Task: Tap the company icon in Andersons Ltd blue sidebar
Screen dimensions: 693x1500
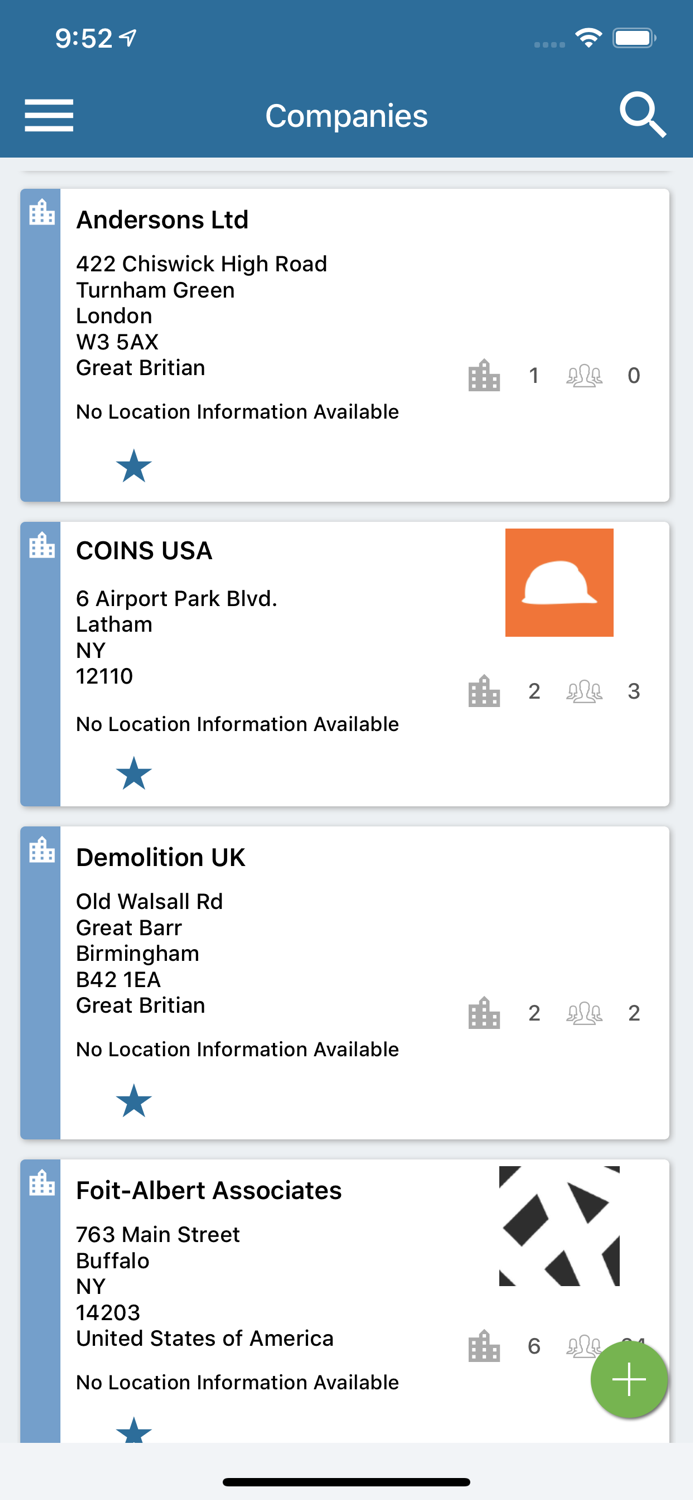Action: click(x=40, y=213)
